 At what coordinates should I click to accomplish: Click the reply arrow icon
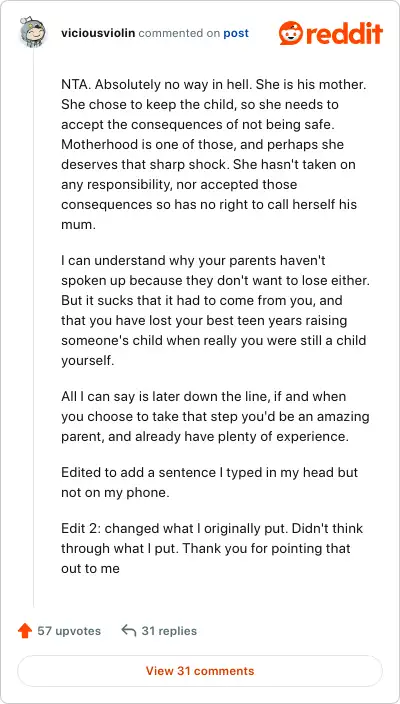tap(128, 631)
